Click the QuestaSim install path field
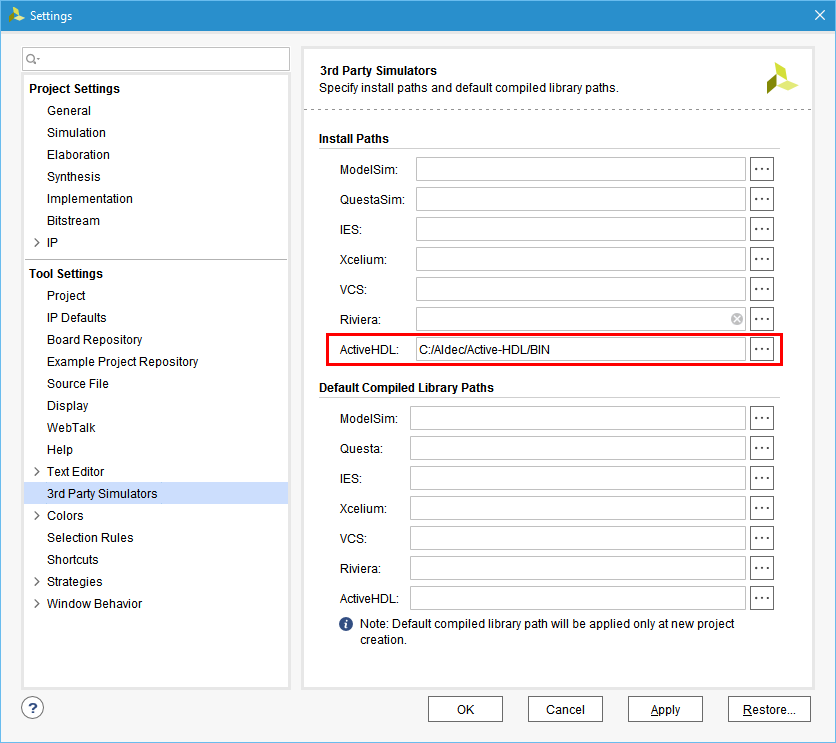Viewport: 836px width, 743px height. 581,199
